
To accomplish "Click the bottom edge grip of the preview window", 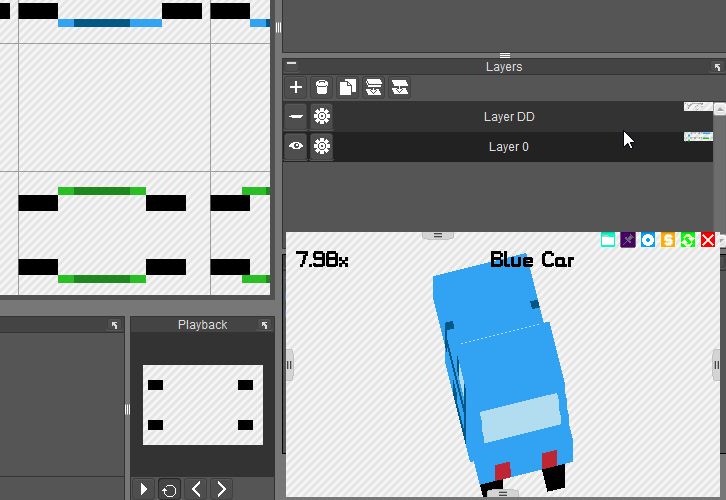I will pos(502,494).
